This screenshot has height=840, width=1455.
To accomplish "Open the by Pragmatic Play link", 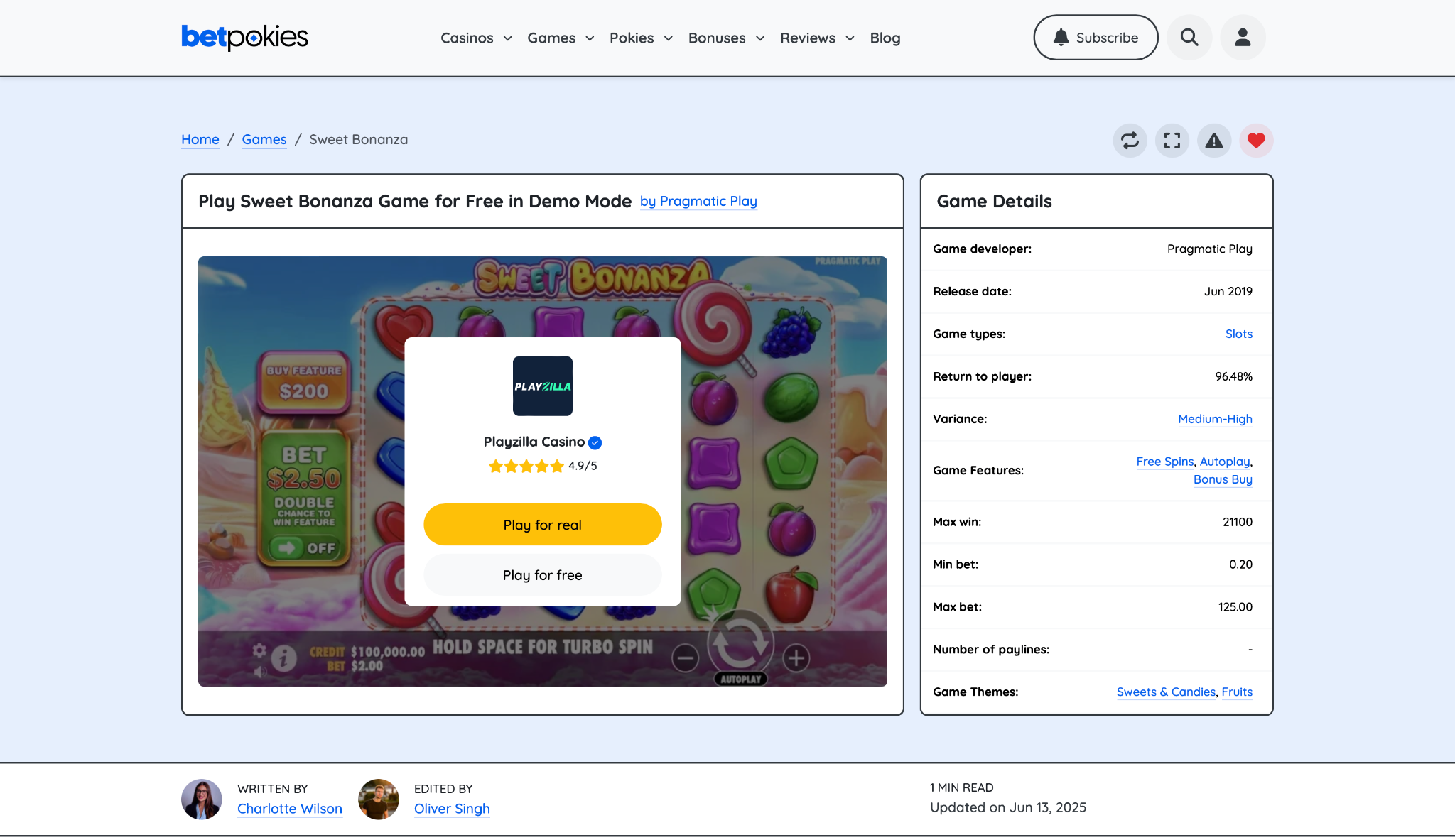I will 698,202.
